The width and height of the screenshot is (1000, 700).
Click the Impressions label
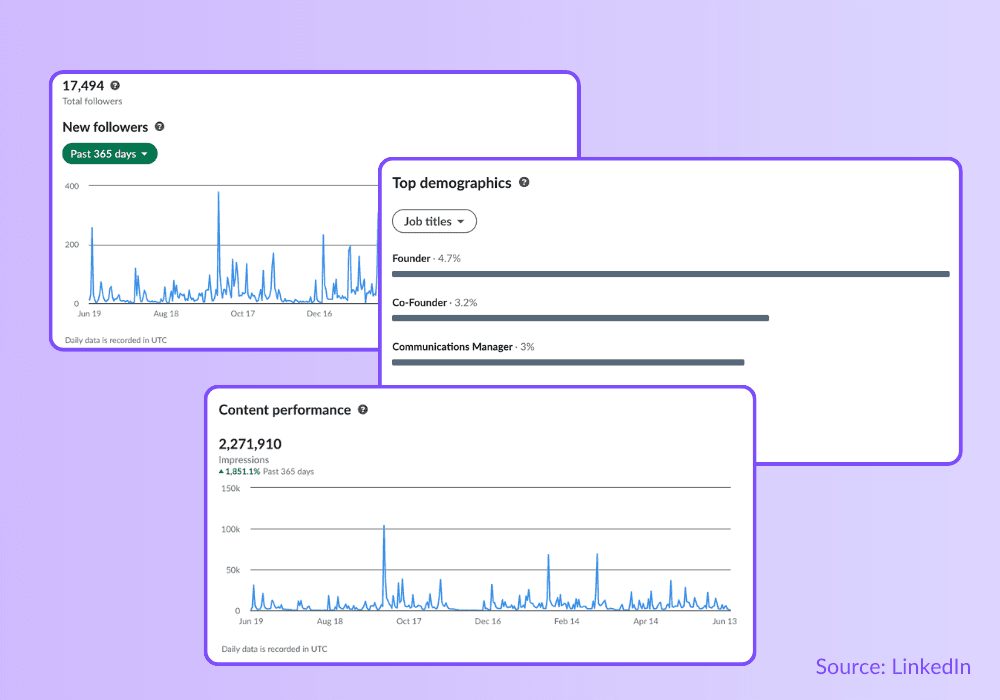(x=244, y=460)
